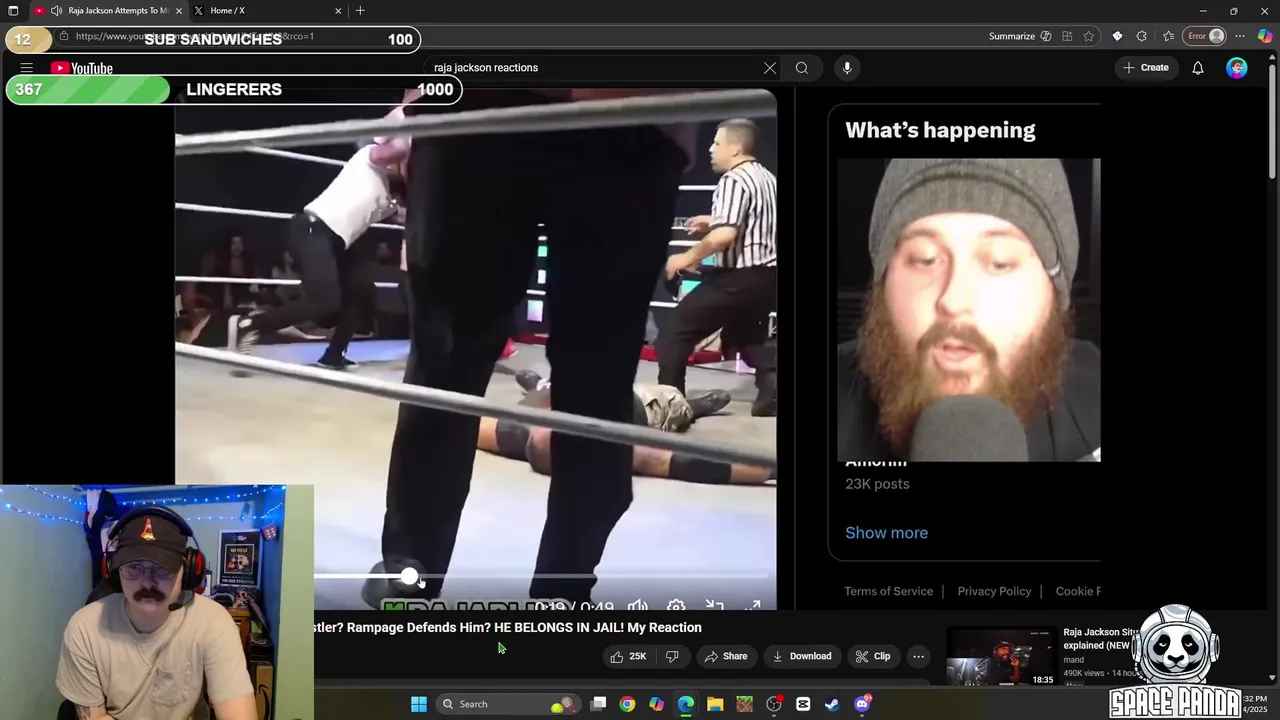Click the Windows taskbar Search box

click(x=508, y=704)
